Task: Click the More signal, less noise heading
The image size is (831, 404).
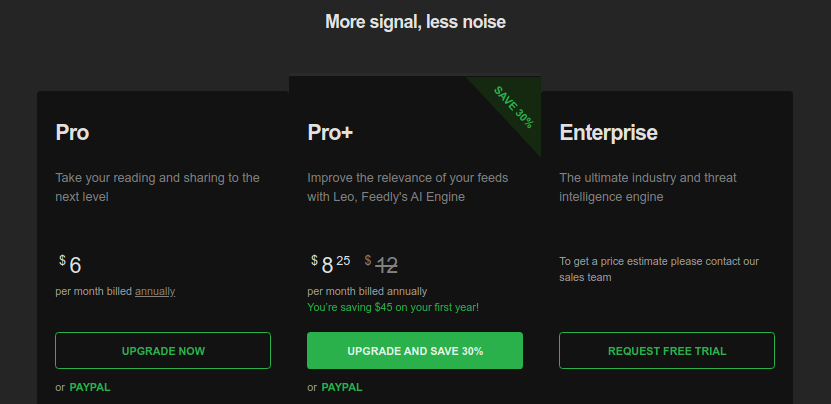Action: (x=415, y=21)
